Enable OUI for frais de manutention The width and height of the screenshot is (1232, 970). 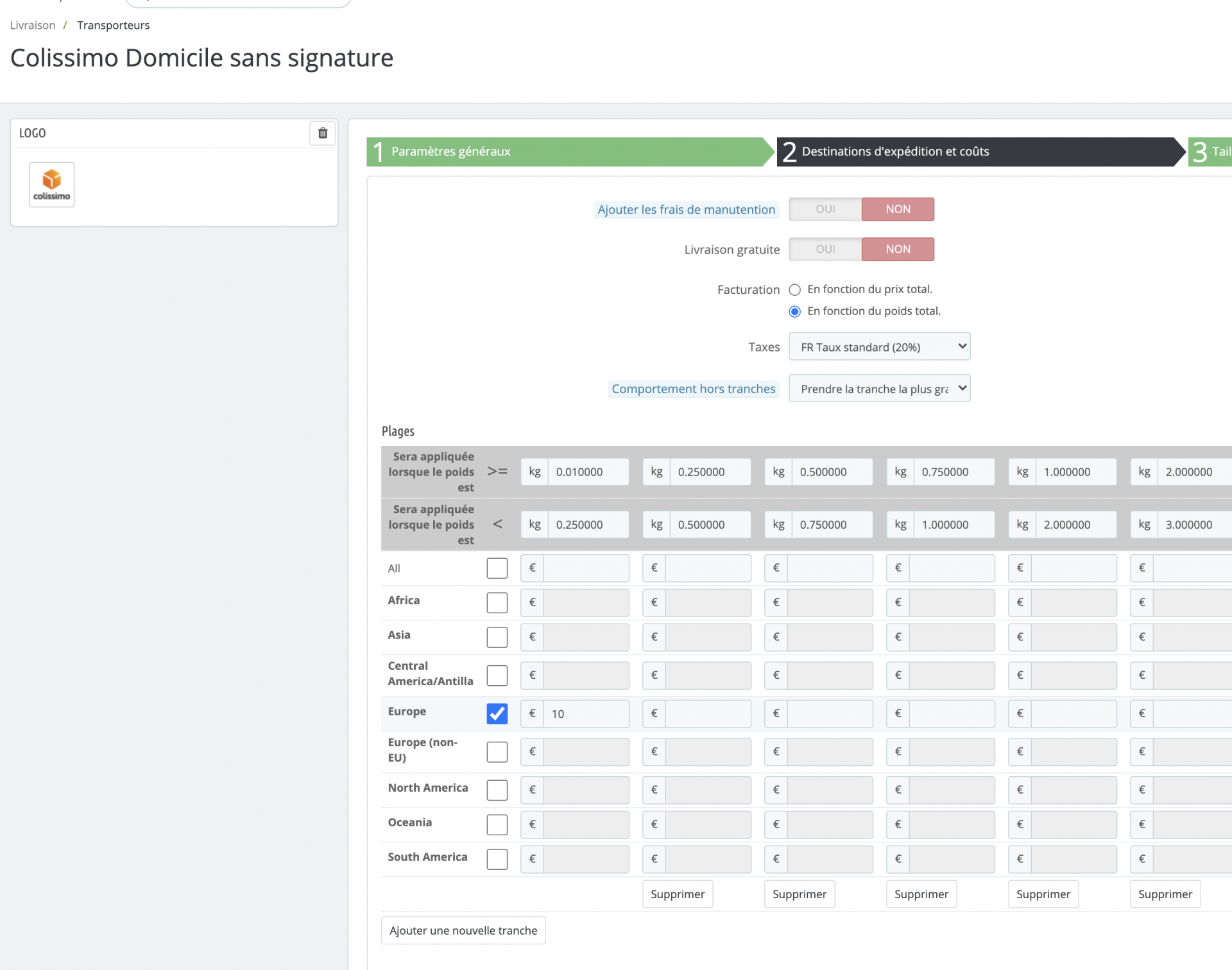click(825, 209)
